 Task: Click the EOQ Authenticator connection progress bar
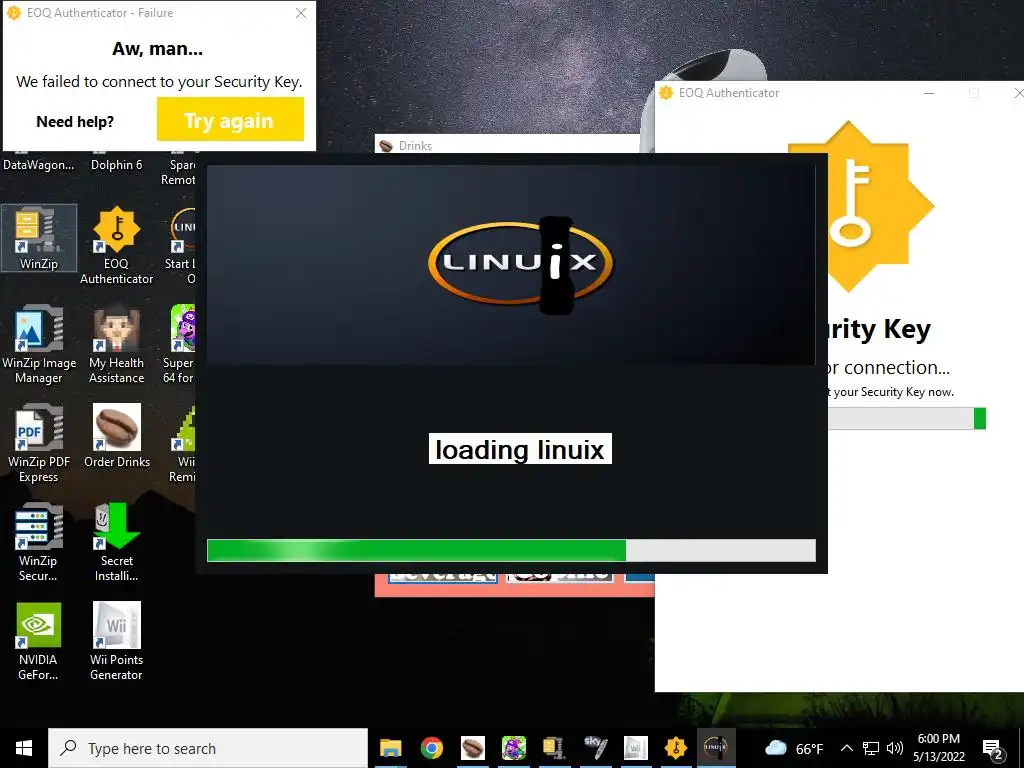(906, 419)
